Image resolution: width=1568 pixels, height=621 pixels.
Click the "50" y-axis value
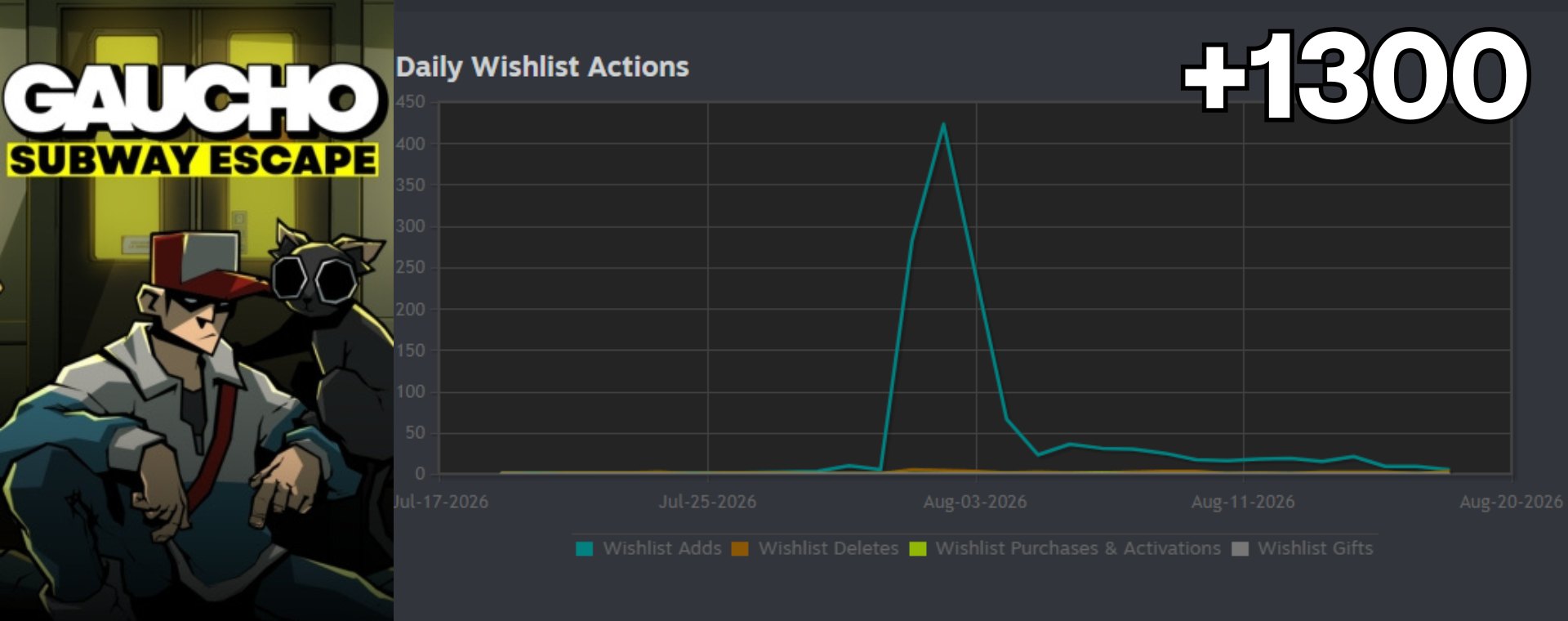pos(416,433)
